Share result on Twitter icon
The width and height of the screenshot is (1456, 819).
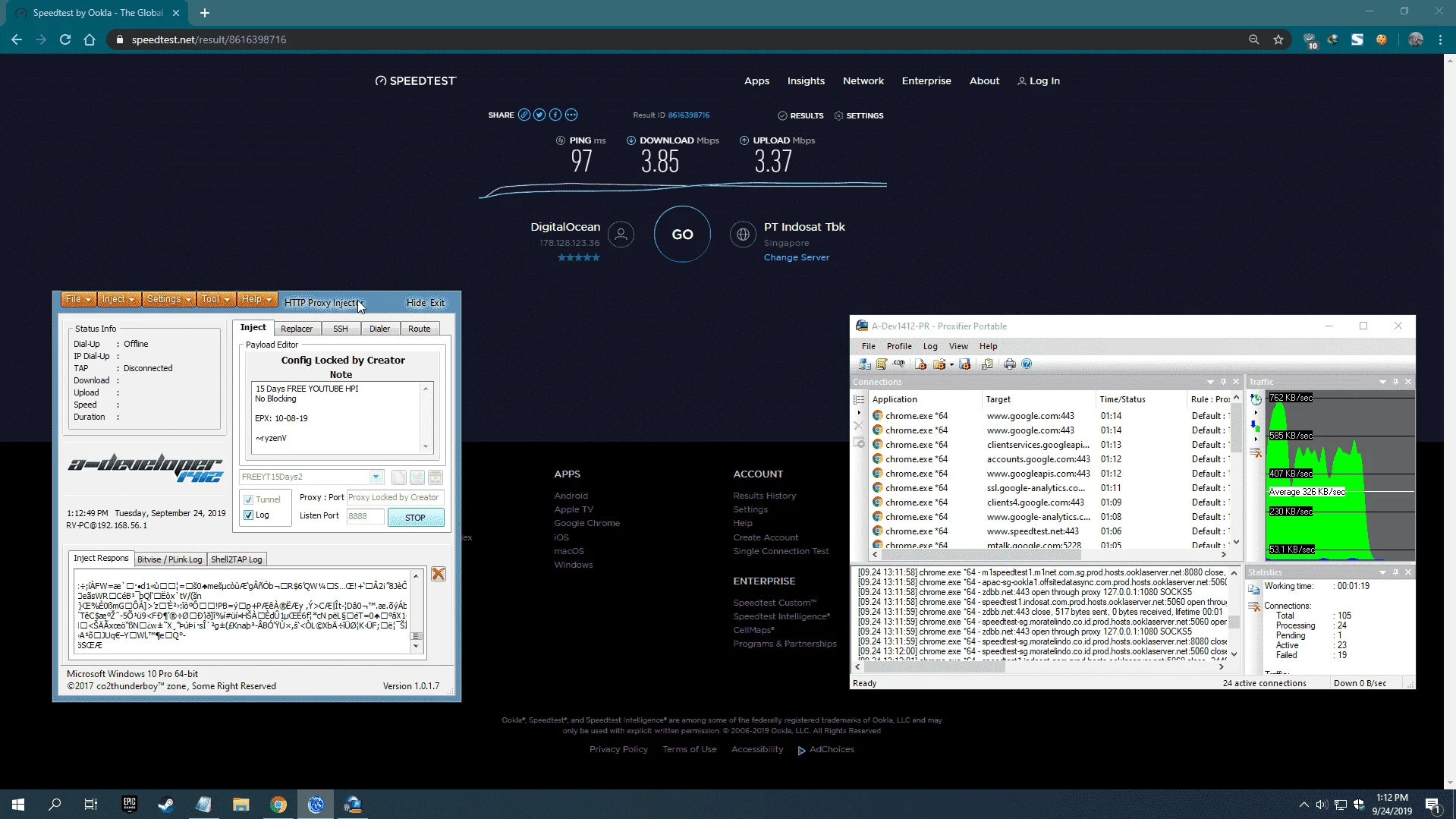click(539, 115)
